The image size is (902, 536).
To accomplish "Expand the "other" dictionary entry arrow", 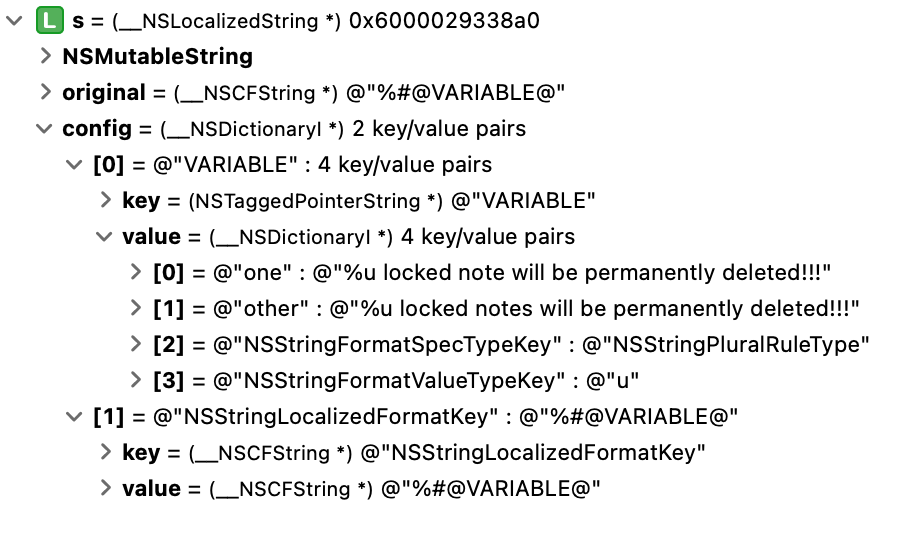I will click(136, 308).
